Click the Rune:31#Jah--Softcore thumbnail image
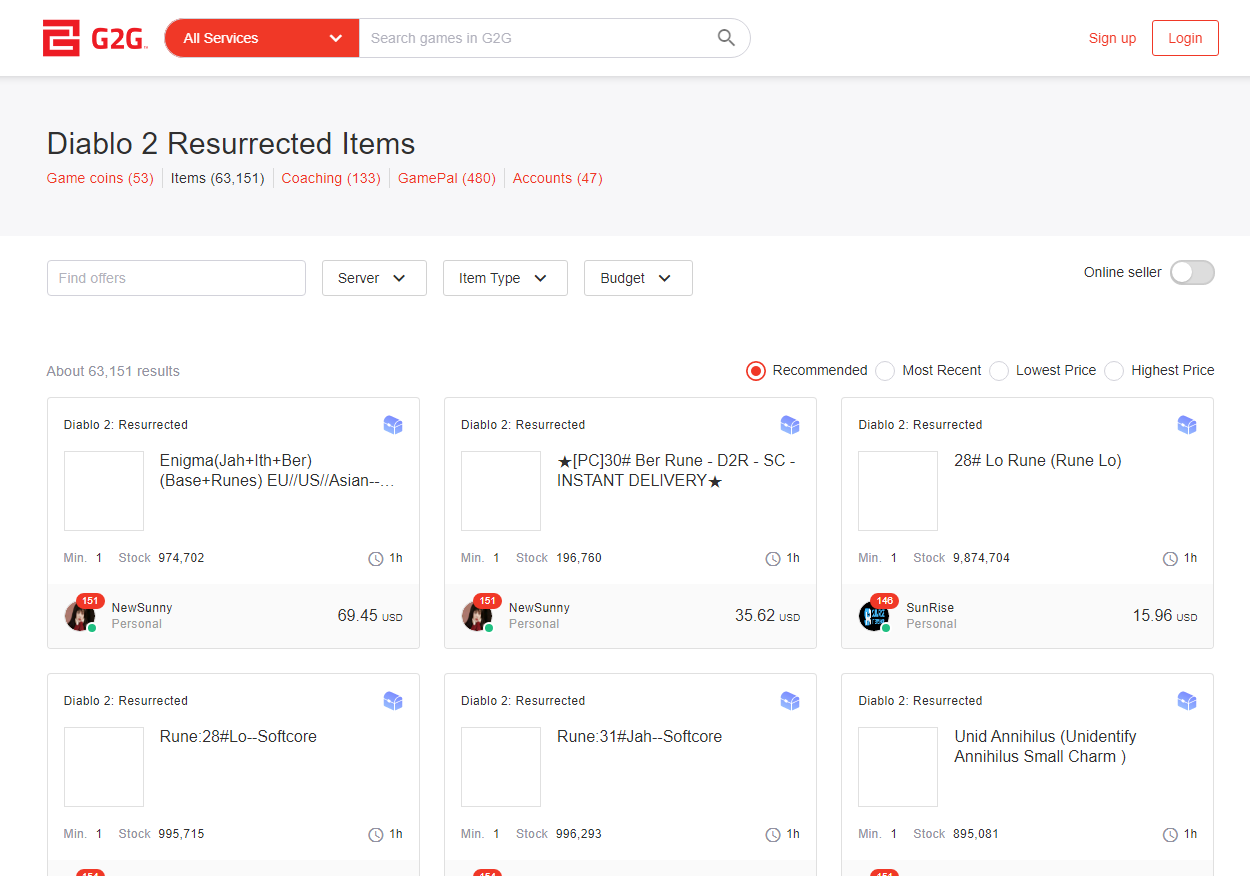Screen dimensions: 1250x876 pyautogui.click(x=501, y=767)
